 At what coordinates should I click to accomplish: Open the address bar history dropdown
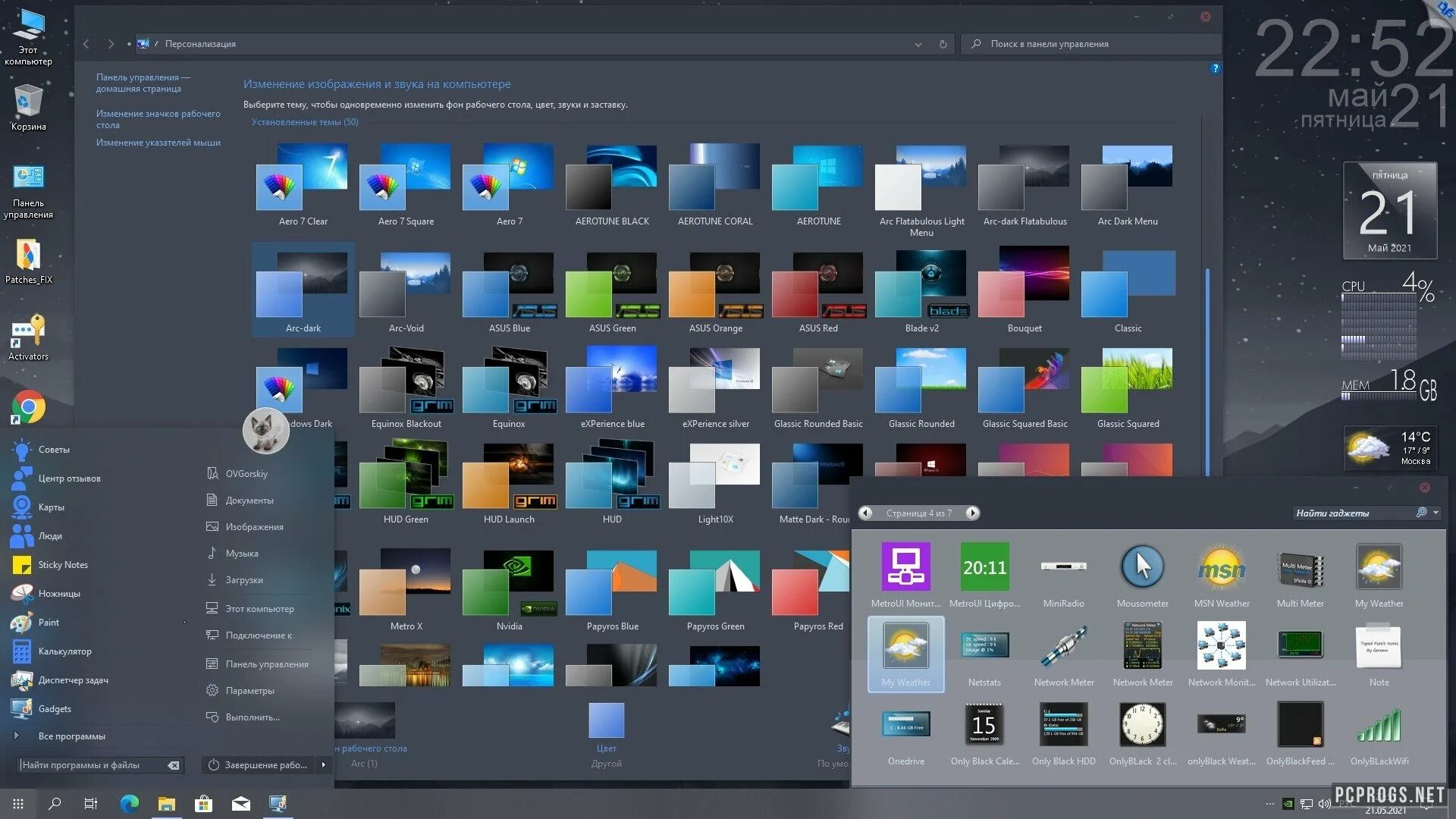click(918, 44)
